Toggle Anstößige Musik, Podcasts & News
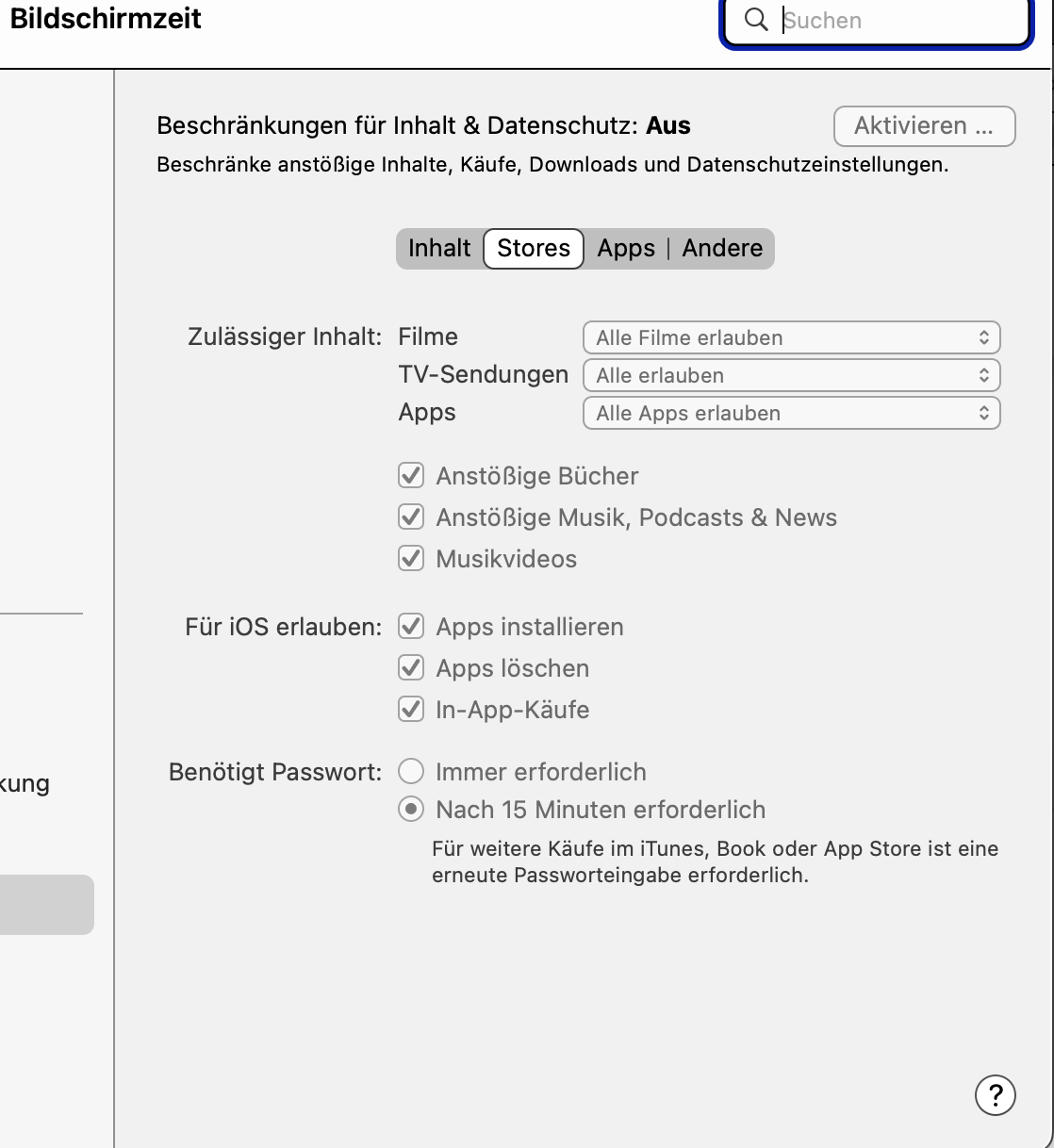 pos(411,517)
